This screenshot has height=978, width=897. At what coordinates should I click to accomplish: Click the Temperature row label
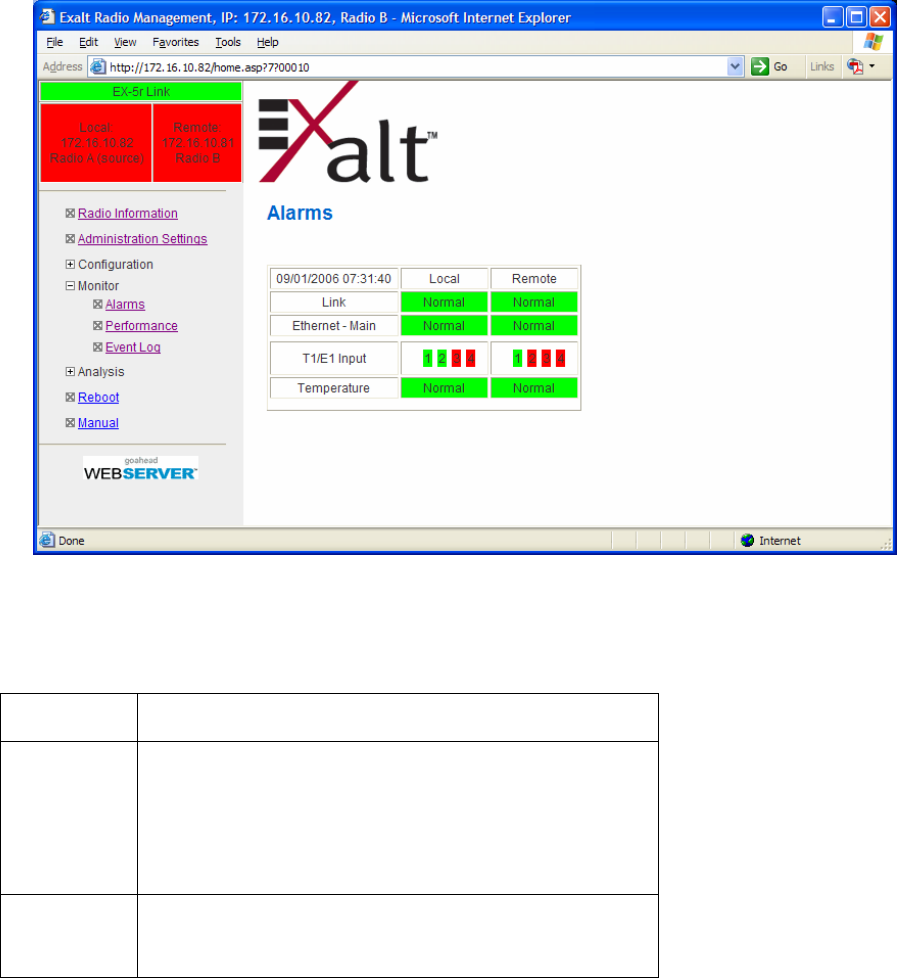click(x=334, y=388)
